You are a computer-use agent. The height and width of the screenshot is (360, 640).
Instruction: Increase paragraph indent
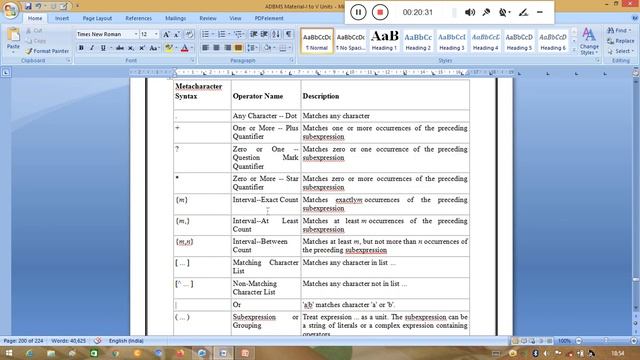click(x=264, y=34)
